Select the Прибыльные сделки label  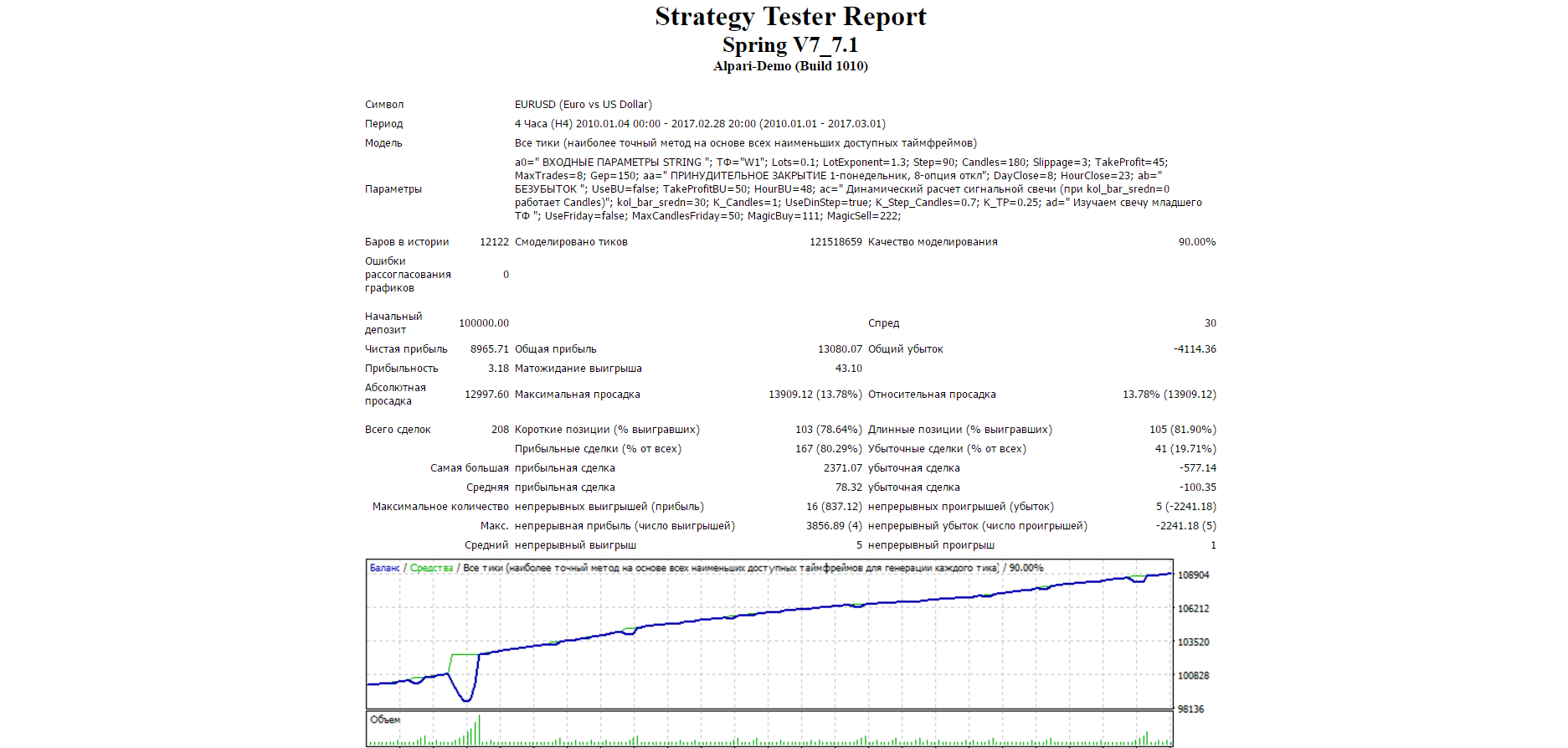(x=598, y=449)
